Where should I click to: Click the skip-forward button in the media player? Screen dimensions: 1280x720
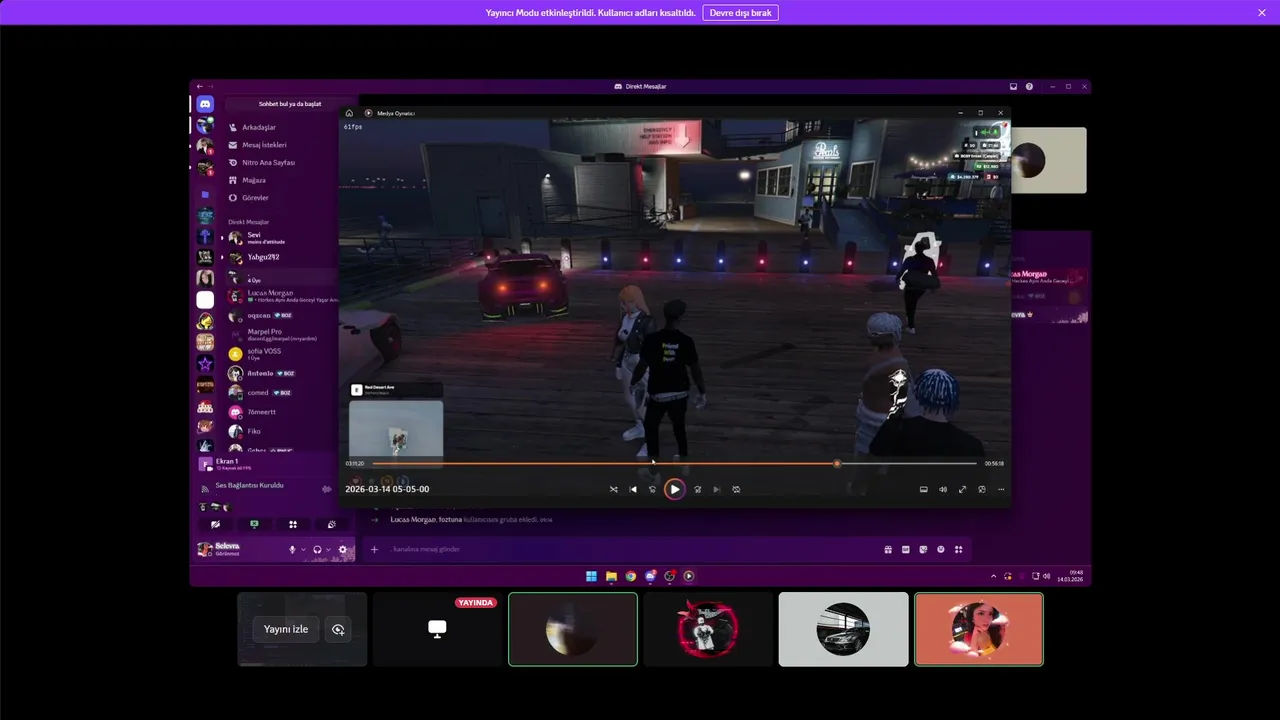click(x=697, y=489)
